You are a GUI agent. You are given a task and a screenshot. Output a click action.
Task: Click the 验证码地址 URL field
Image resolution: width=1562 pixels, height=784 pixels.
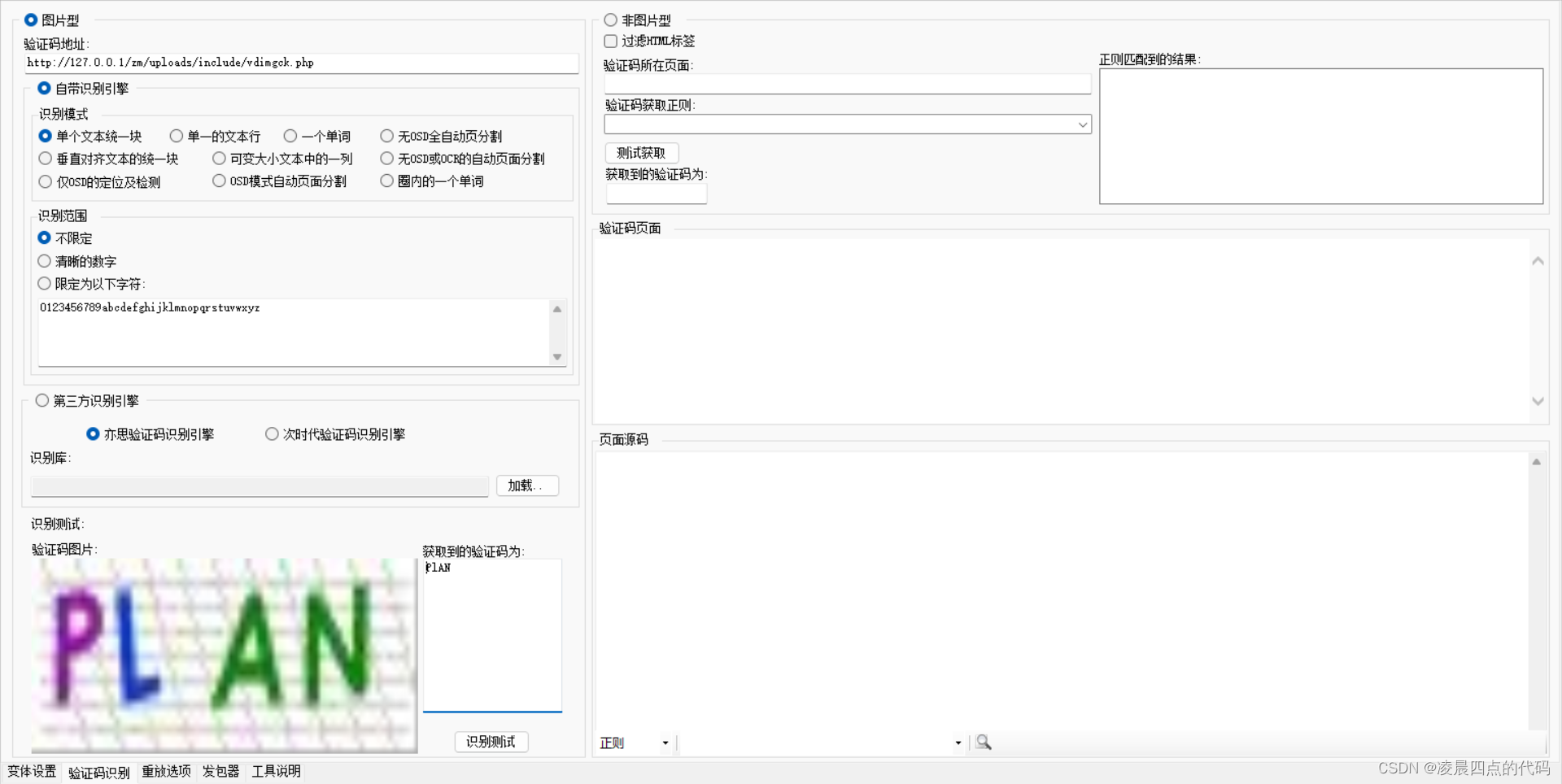coord(301,63)
